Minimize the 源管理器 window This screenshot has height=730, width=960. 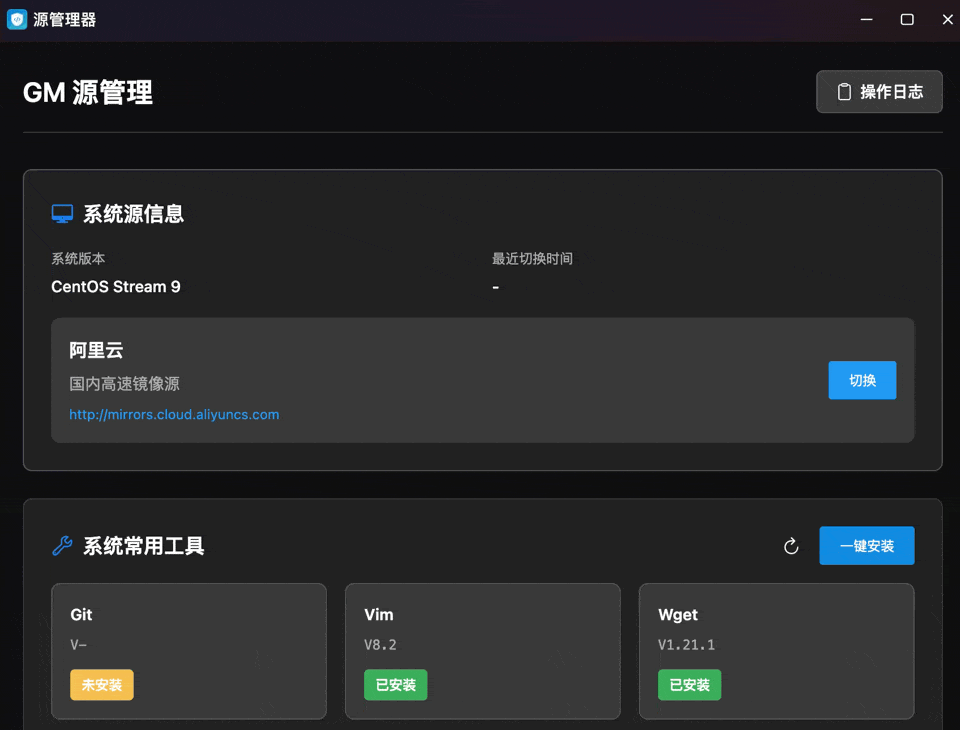866,20
